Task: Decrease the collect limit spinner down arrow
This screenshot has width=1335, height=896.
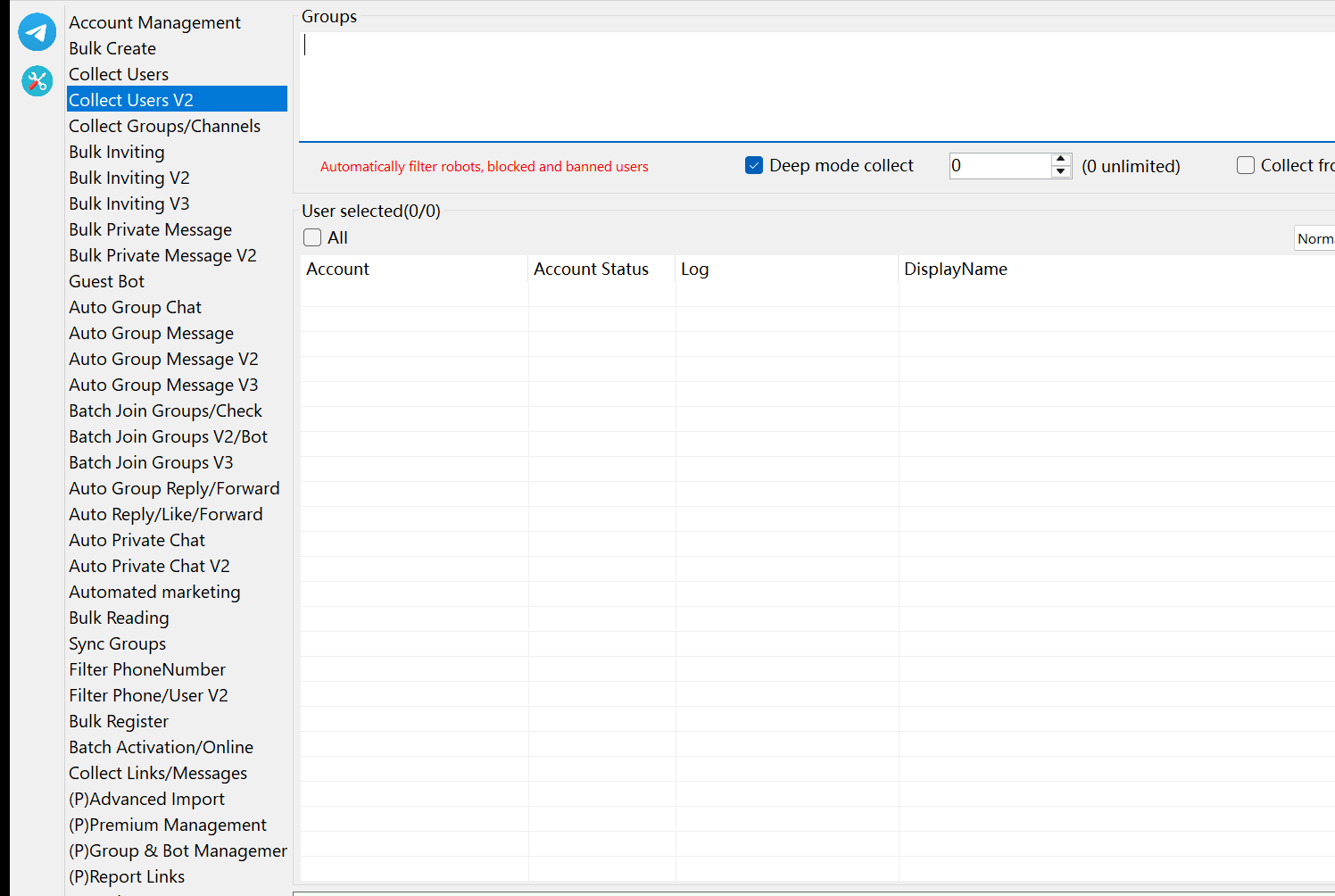Action: pos(1060,171)
